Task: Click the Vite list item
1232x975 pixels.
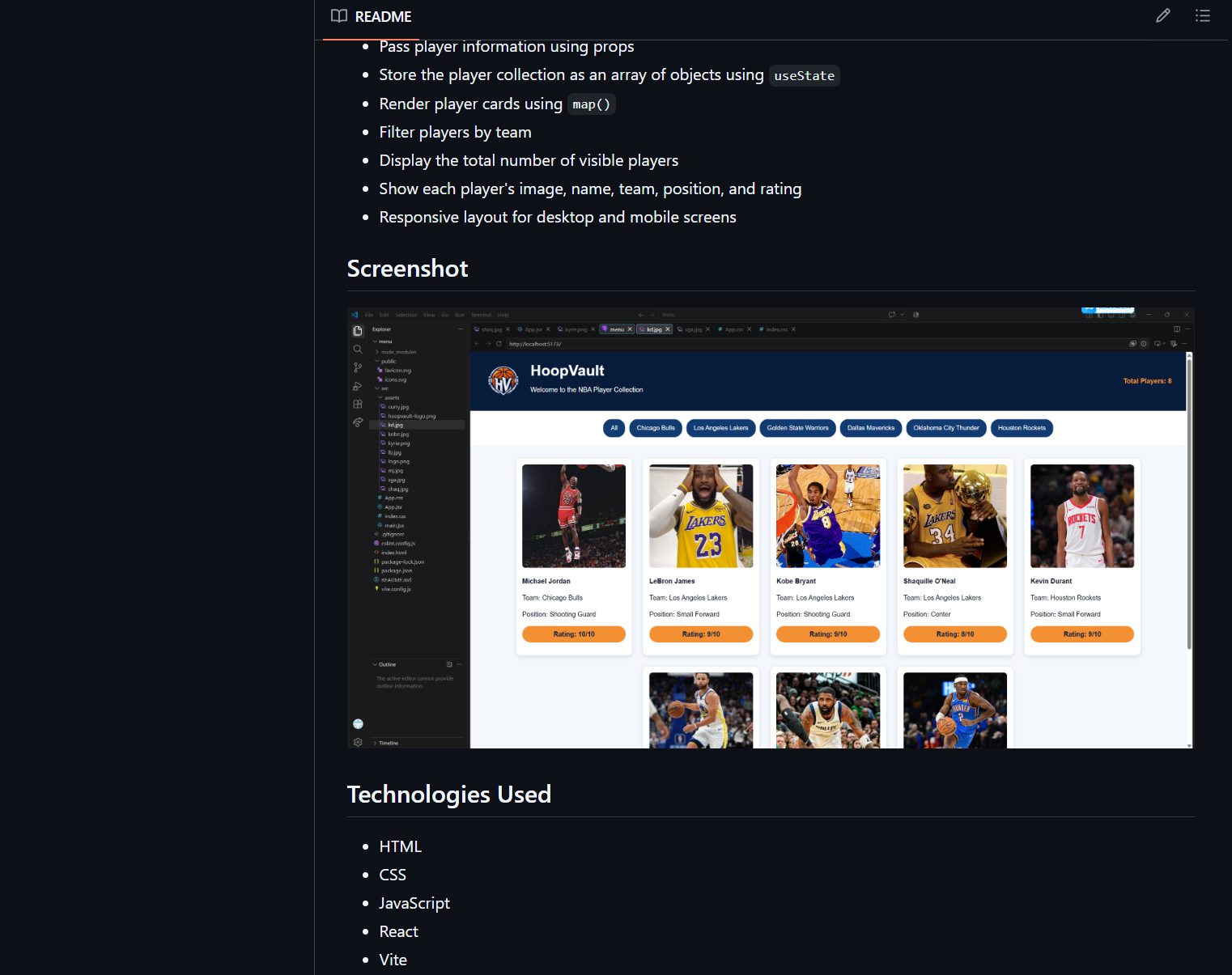Action: pos(393,960)
